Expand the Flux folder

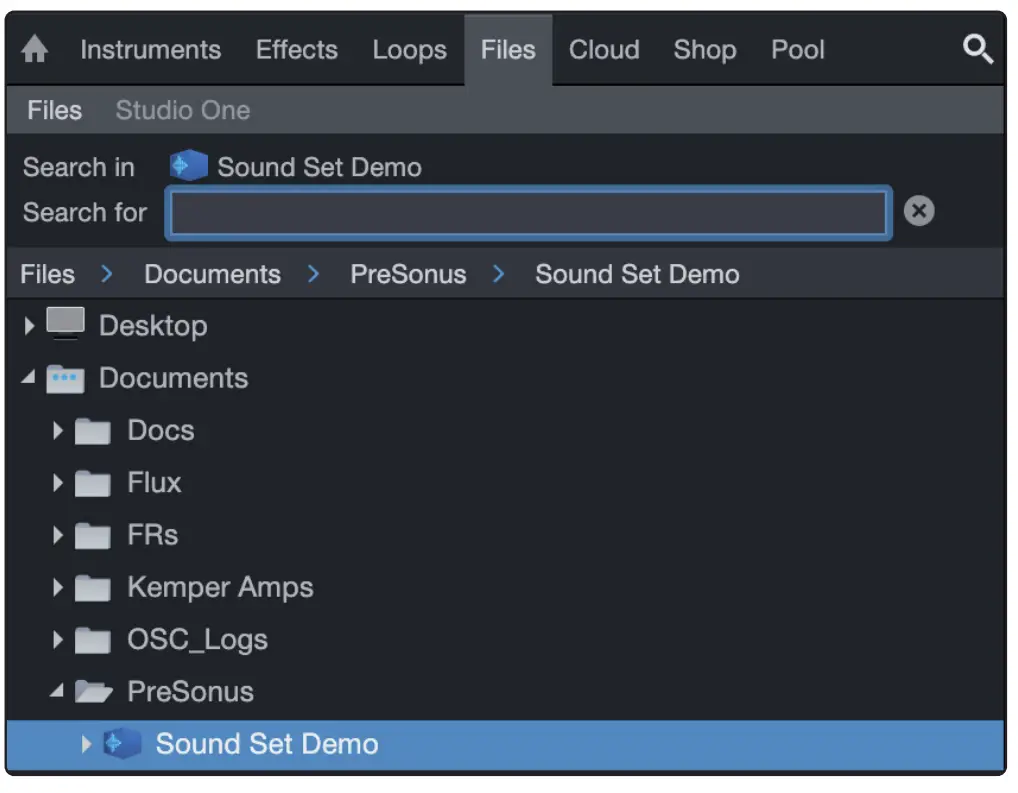point(57,484)
